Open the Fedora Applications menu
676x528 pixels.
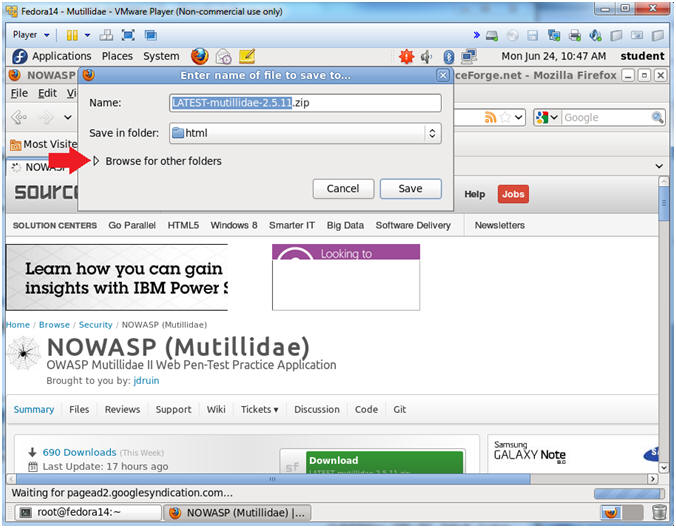point(52,56)
